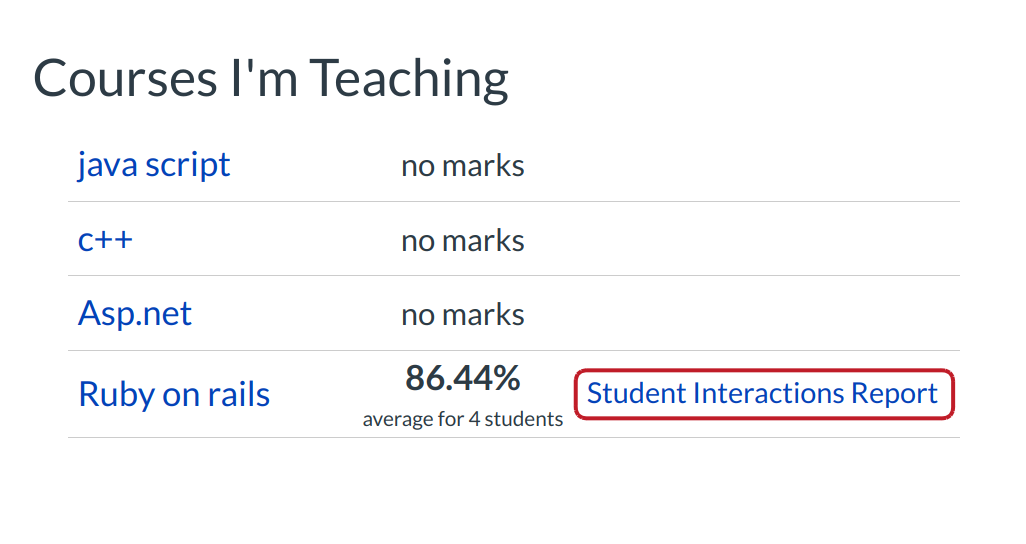Choose the c++ entry in teaching list
1026x544 pixels.
tap(105, 240)
